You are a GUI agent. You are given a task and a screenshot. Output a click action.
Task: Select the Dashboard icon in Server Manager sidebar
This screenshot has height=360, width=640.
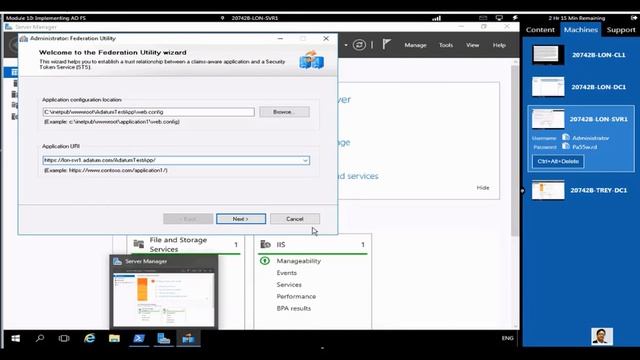14,72
